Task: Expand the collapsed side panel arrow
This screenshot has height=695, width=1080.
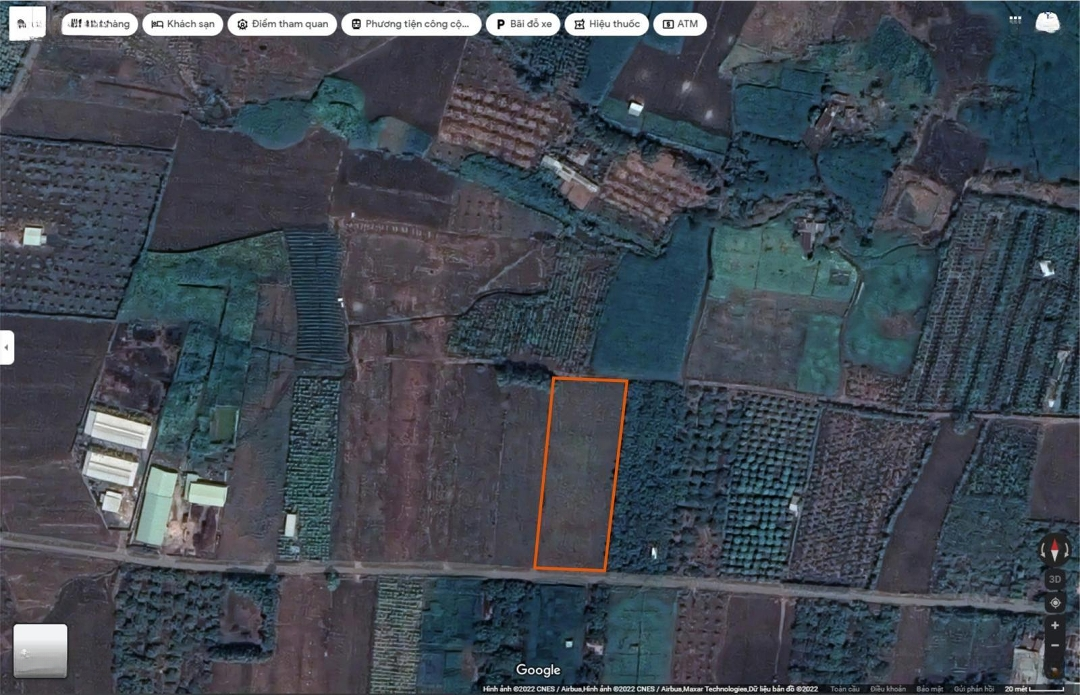Action: tap(7, 347)
